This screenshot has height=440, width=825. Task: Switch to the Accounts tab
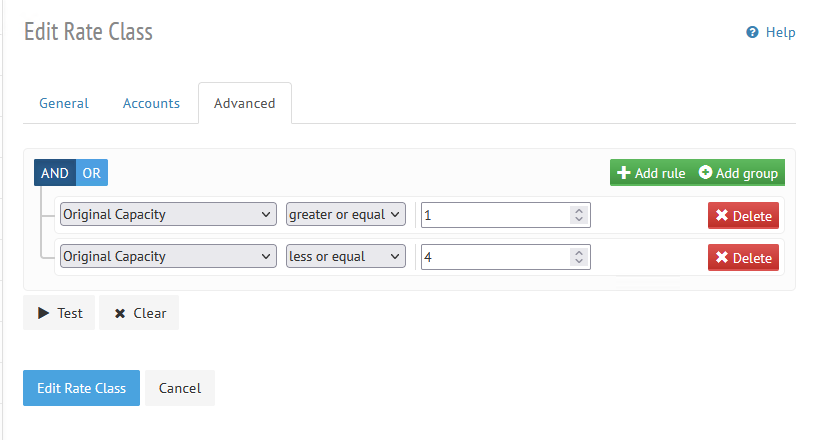click(151, 103)
